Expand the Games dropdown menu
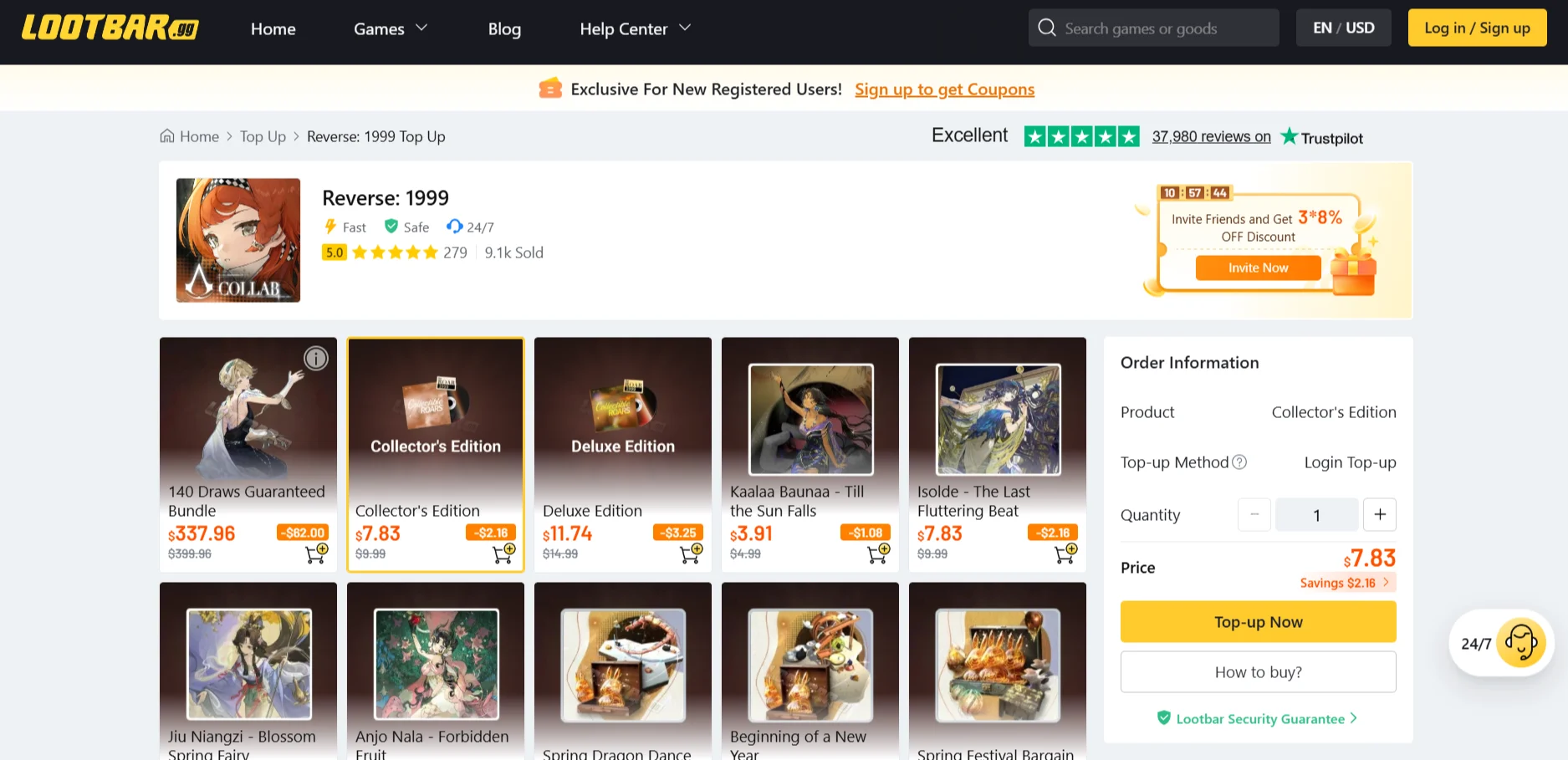 click(390, 28)
